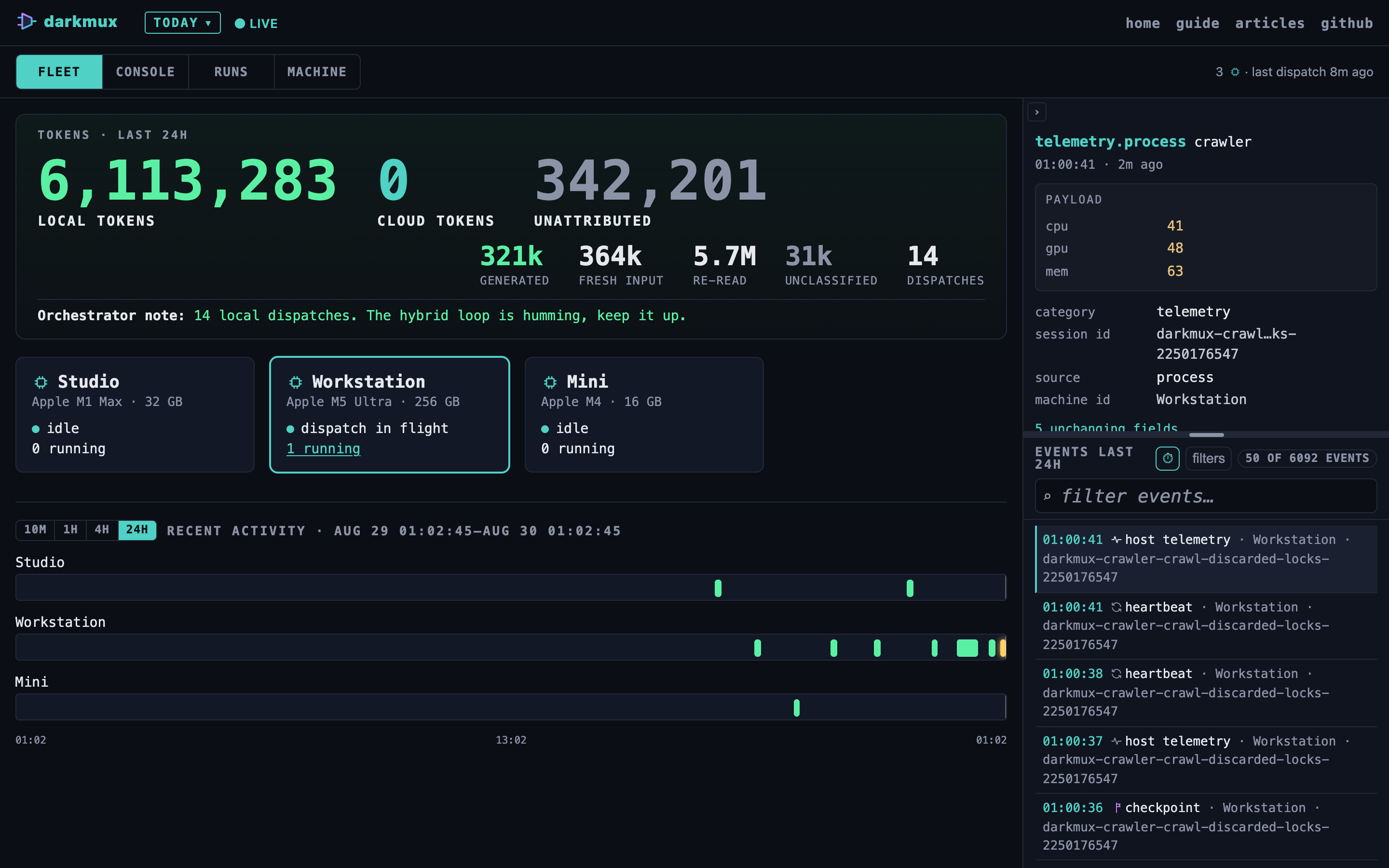Screen dimensions: 1389x868
Task: Toggle the LIVE status indicator
Action: [256, 24]
